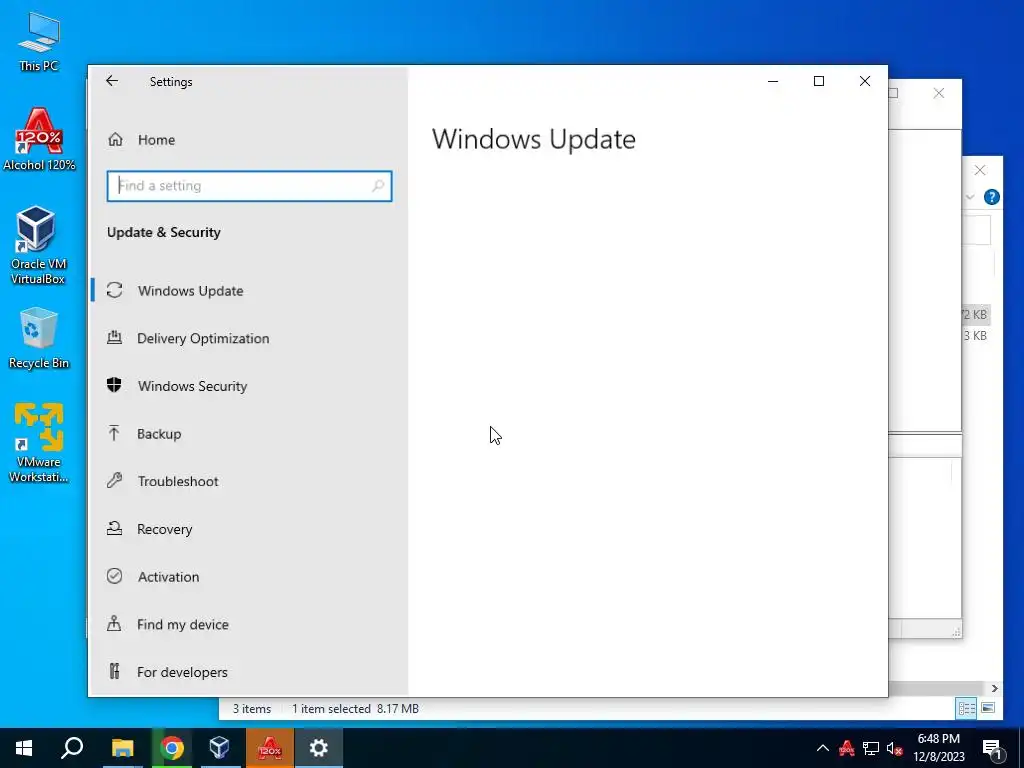Click the Home house icon

pos(116,139)
